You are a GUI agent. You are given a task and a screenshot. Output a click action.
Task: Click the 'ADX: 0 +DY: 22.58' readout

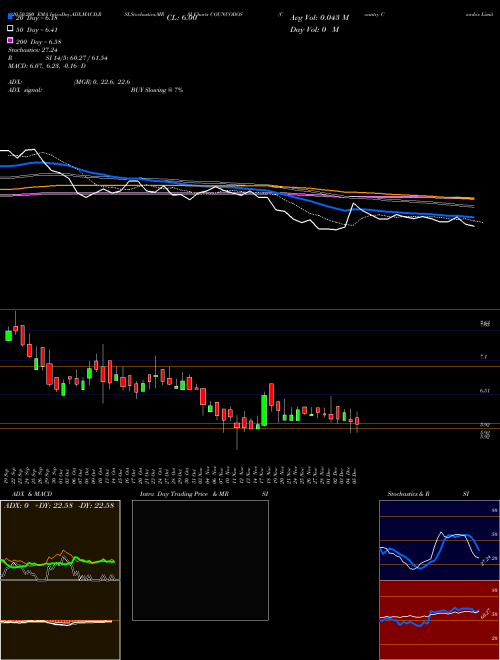38,506
